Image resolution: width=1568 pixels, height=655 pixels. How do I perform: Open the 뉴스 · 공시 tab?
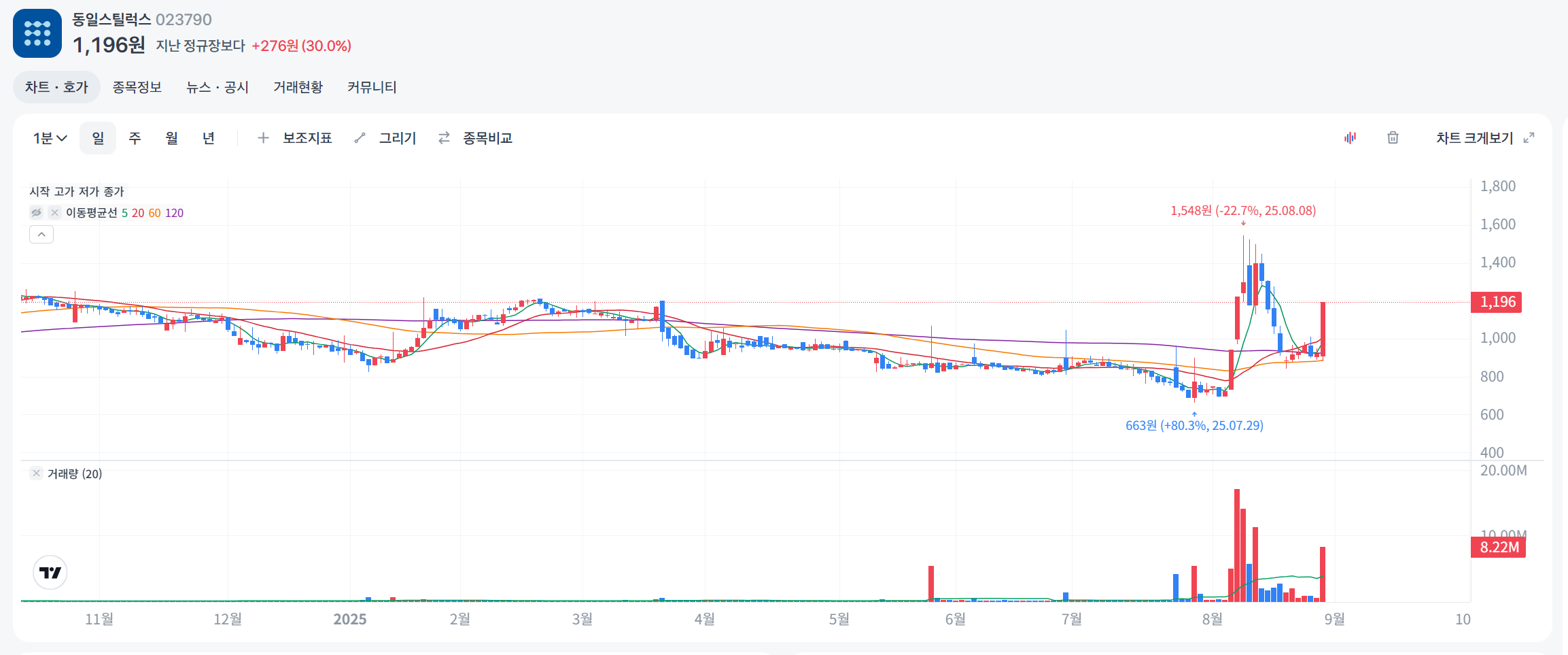click(217, 87)
